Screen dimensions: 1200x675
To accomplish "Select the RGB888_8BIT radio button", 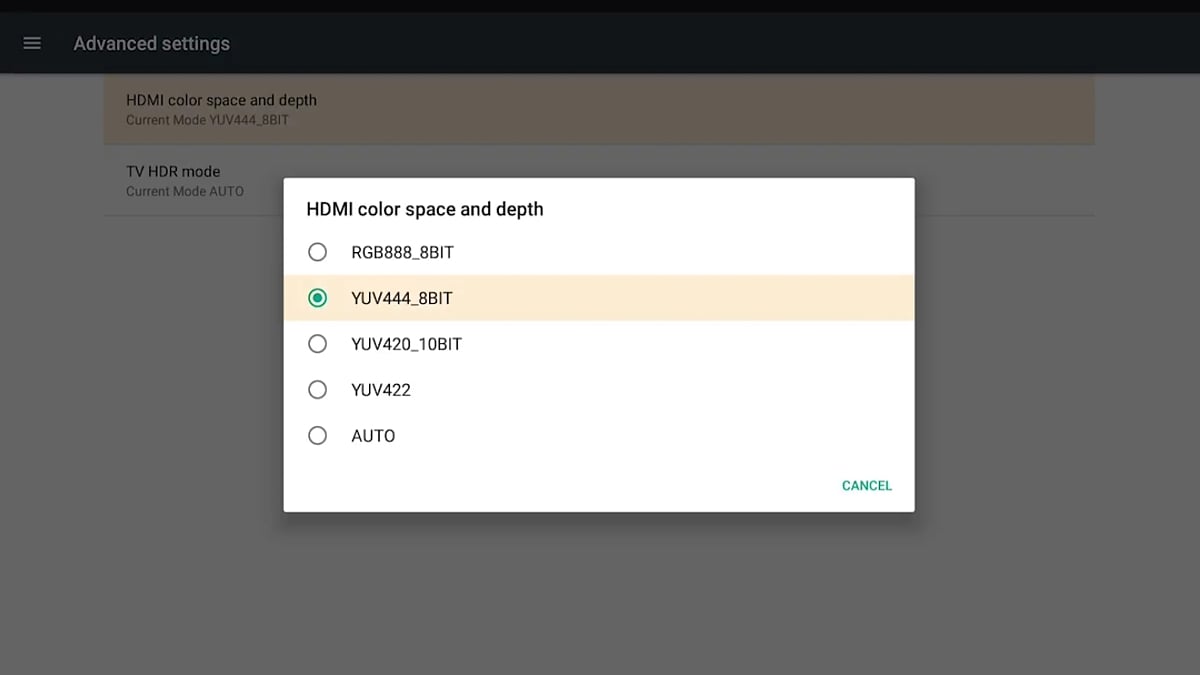I will coord(317,252).
